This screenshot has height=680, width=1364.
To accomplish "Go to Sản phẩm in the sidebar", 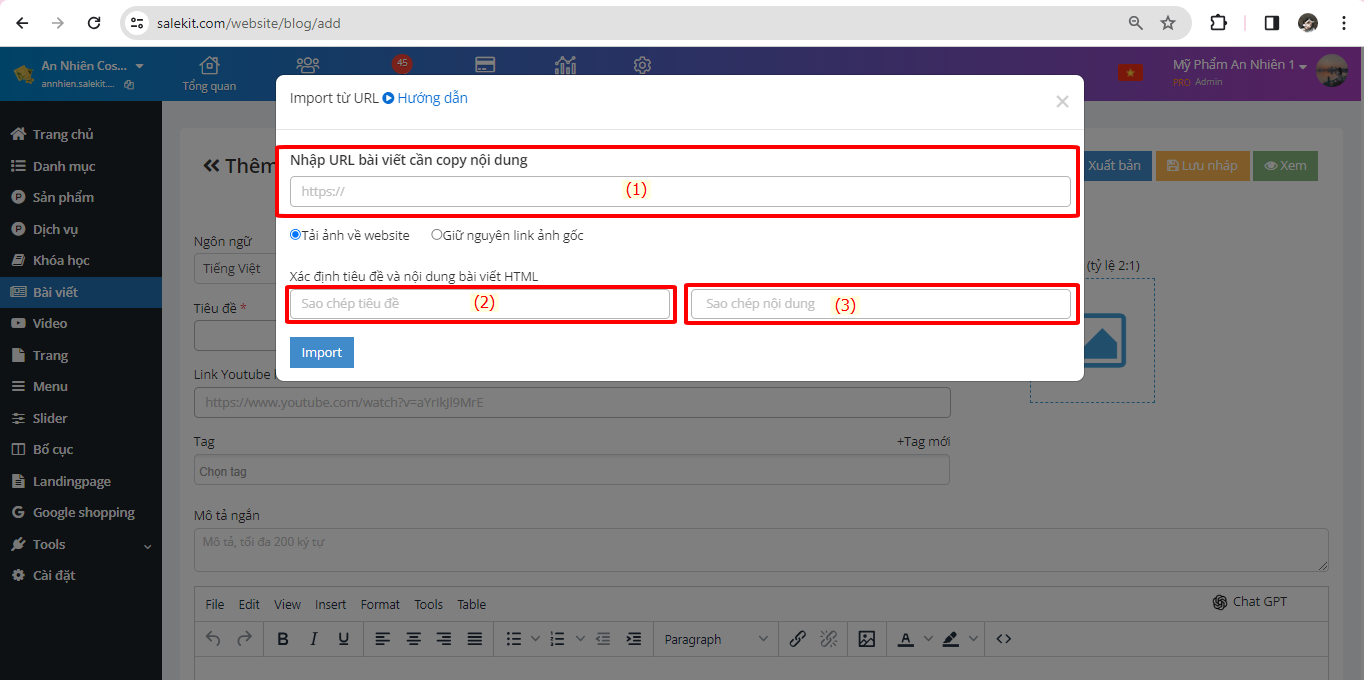I will tap(63, 197).
